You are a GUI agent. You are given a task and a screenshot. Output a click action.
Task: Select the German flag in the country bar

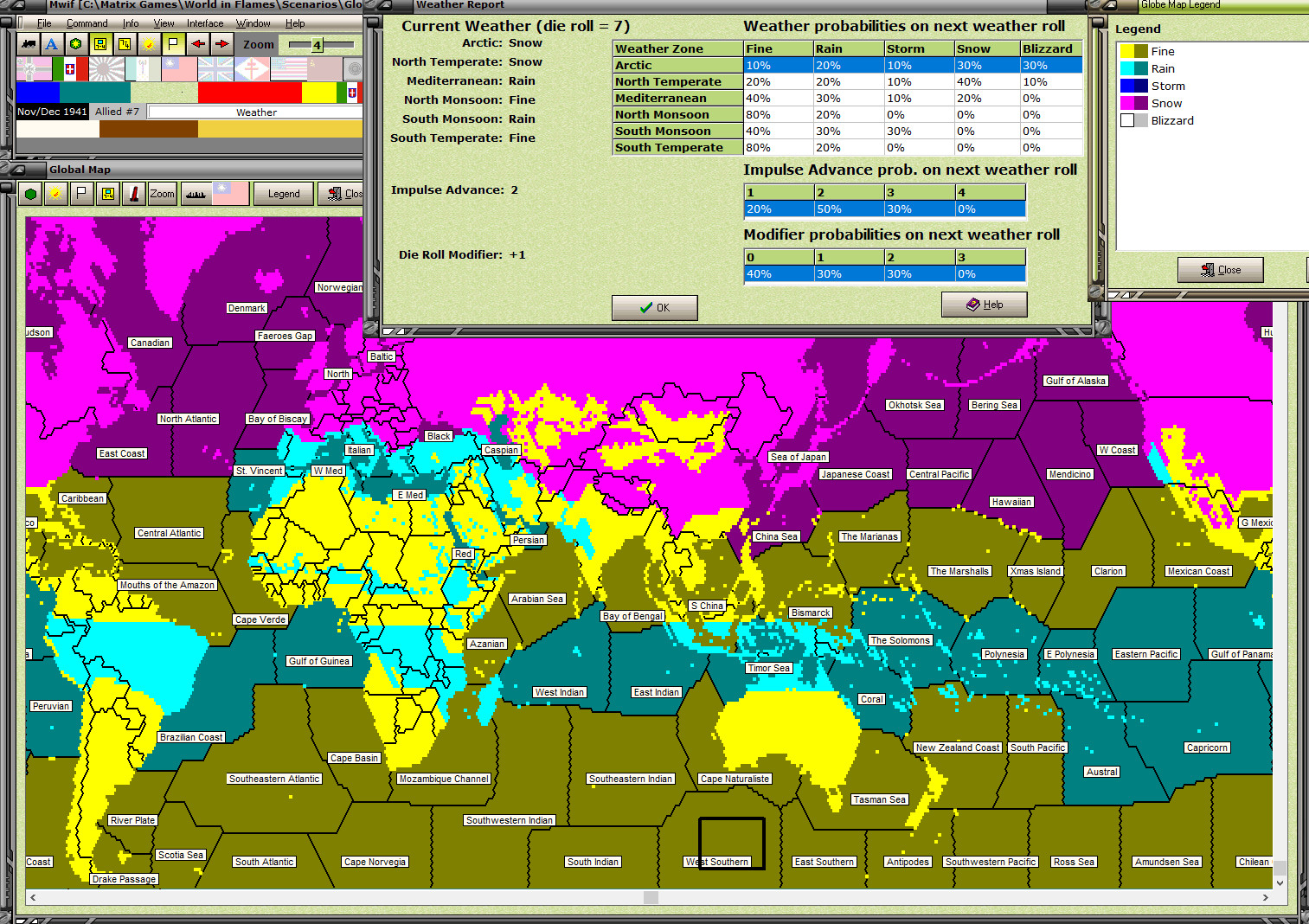click(34, 68)
